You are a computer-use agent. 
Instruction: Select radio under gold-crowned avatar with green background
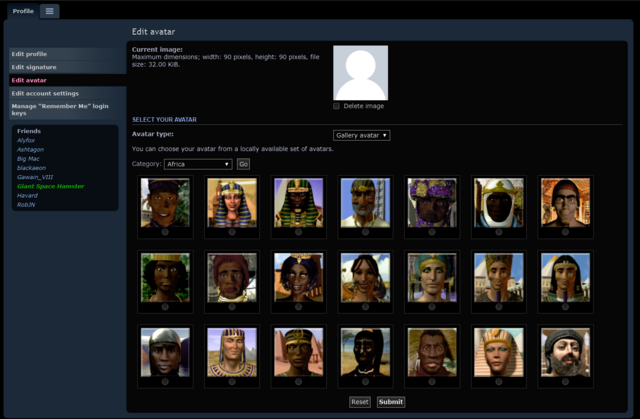click(x=165, y=307)
